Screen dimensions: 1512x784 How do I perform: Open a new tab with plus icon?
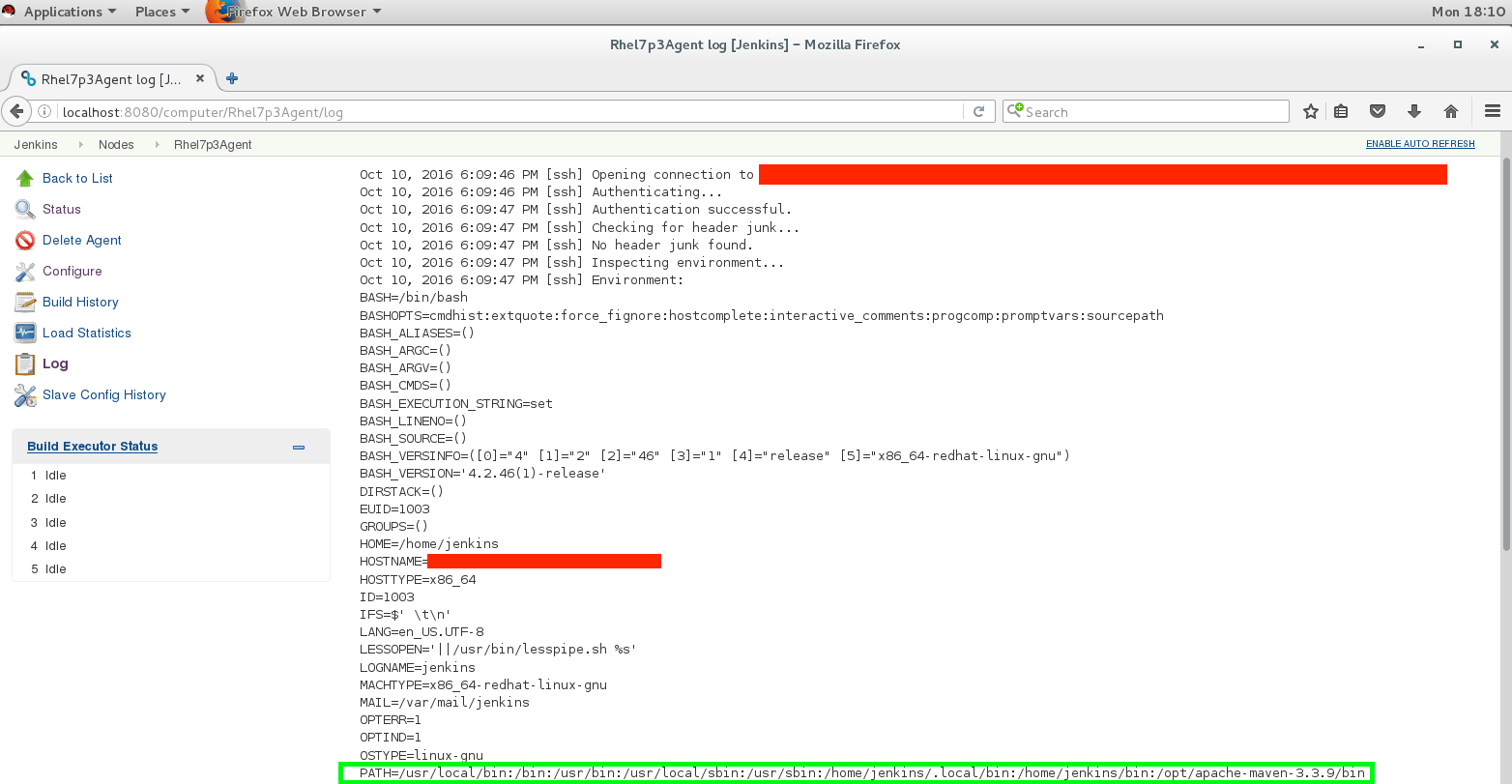pos(232,79)
